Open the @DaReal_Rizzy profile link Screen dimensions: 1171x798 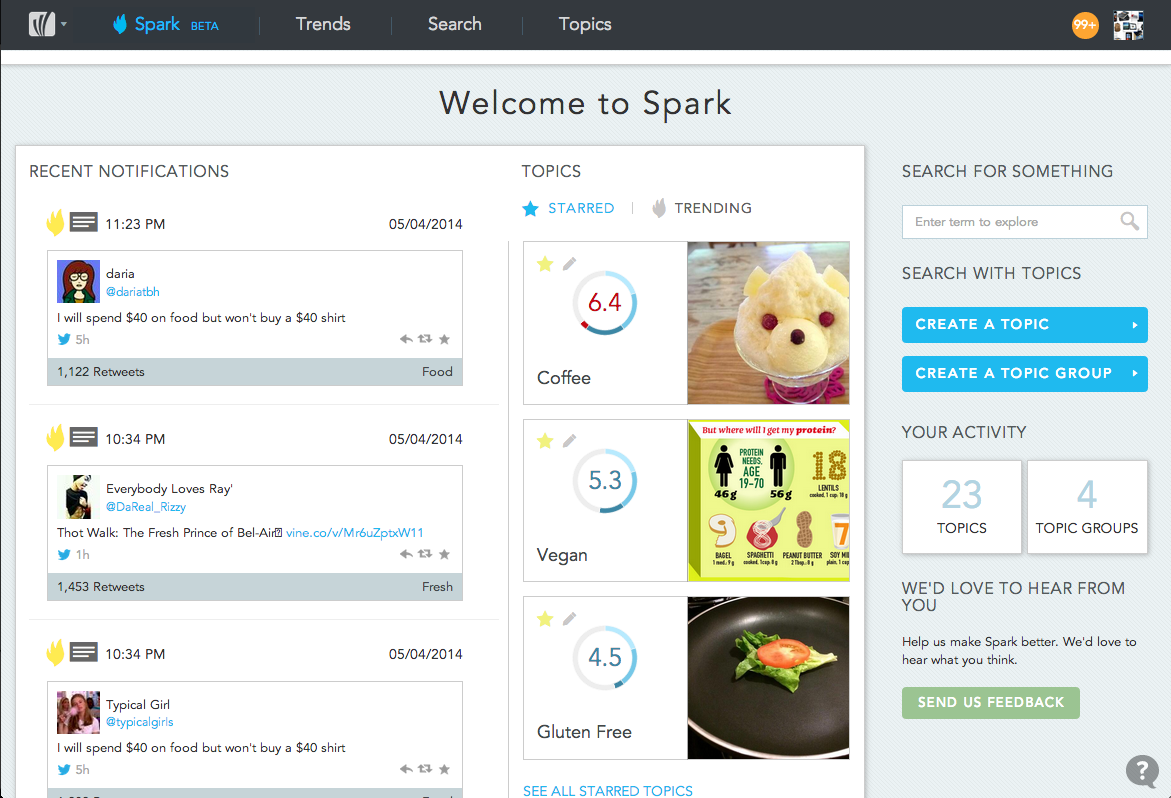coord(146,507)
